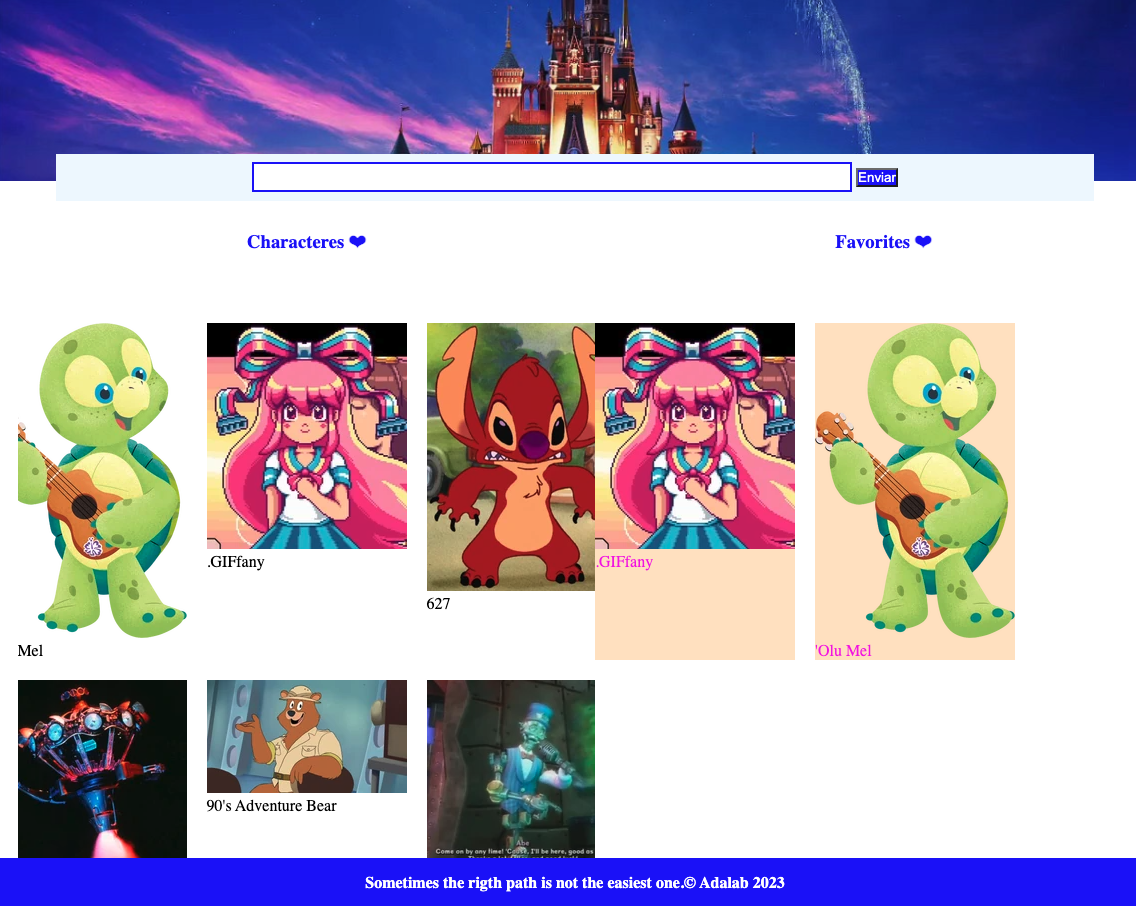Click the '627' character name label
The image size is (1136, 906).
coord(438,603)
